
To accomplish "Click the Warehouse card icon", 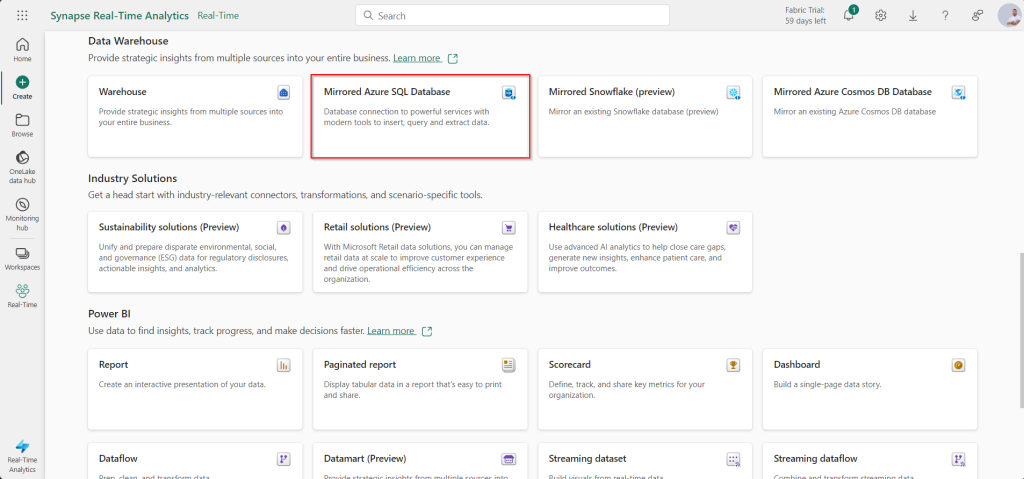I will point(283,93).
